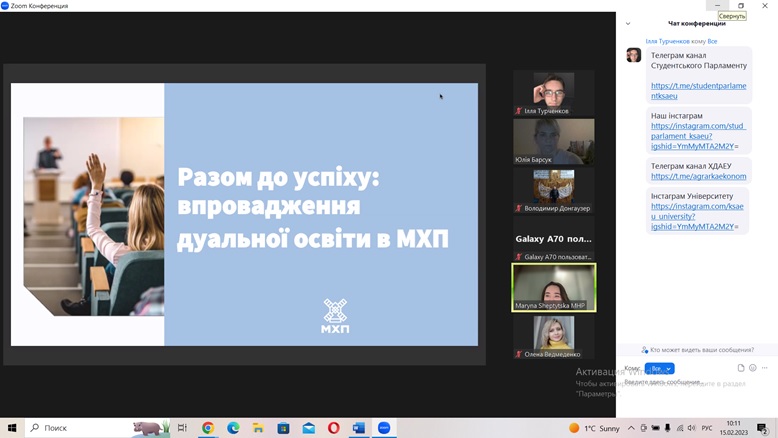Click the chat sender's avatar picture

pyautogui.click(x=634, y=55)
